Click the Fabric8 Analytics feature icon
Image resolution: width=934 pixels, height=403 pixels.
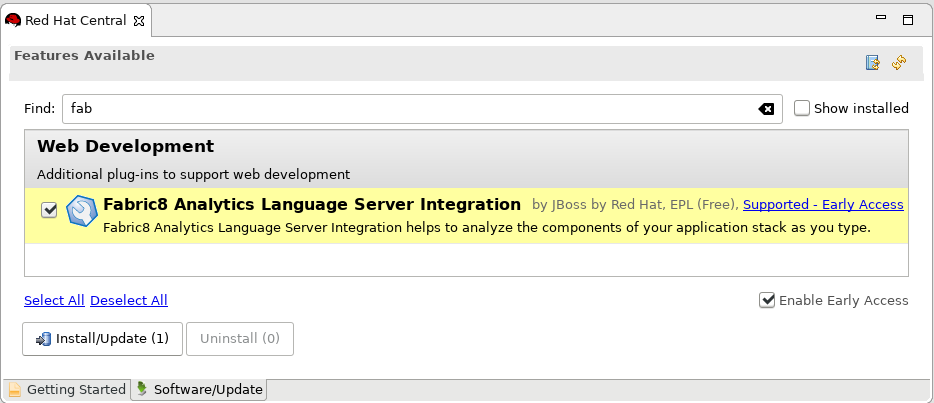click(80, 211)
